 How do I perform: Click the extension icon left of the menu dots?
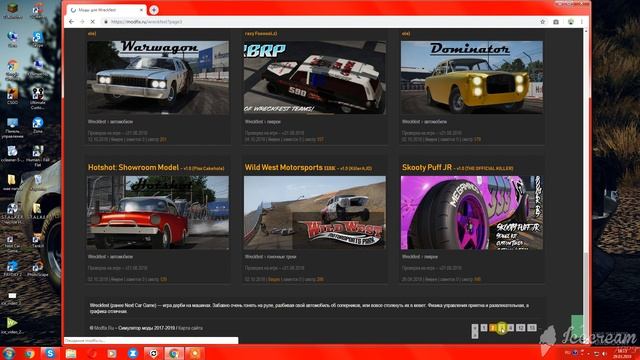(x=571, y=22)
